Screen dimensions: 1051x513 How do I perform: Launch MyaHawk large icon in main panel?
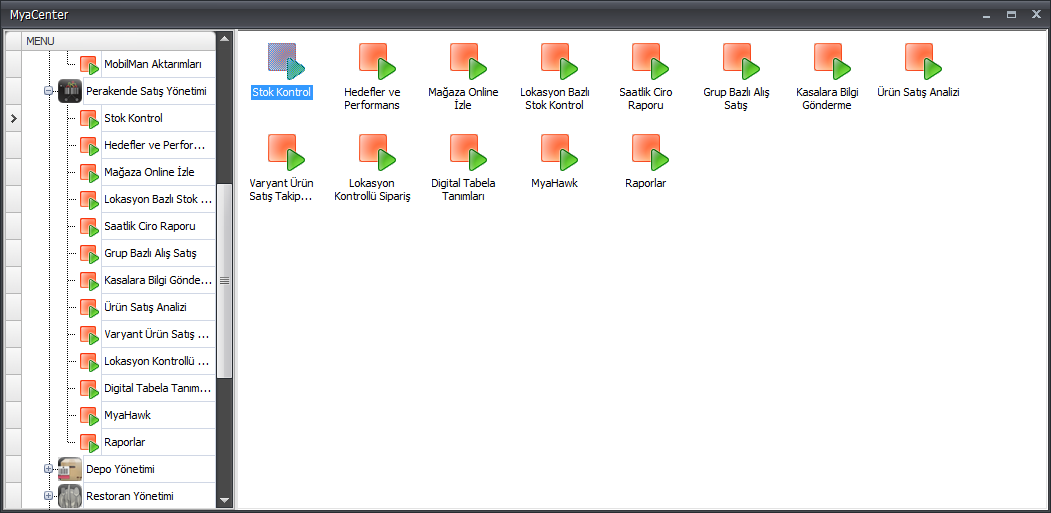560,152
